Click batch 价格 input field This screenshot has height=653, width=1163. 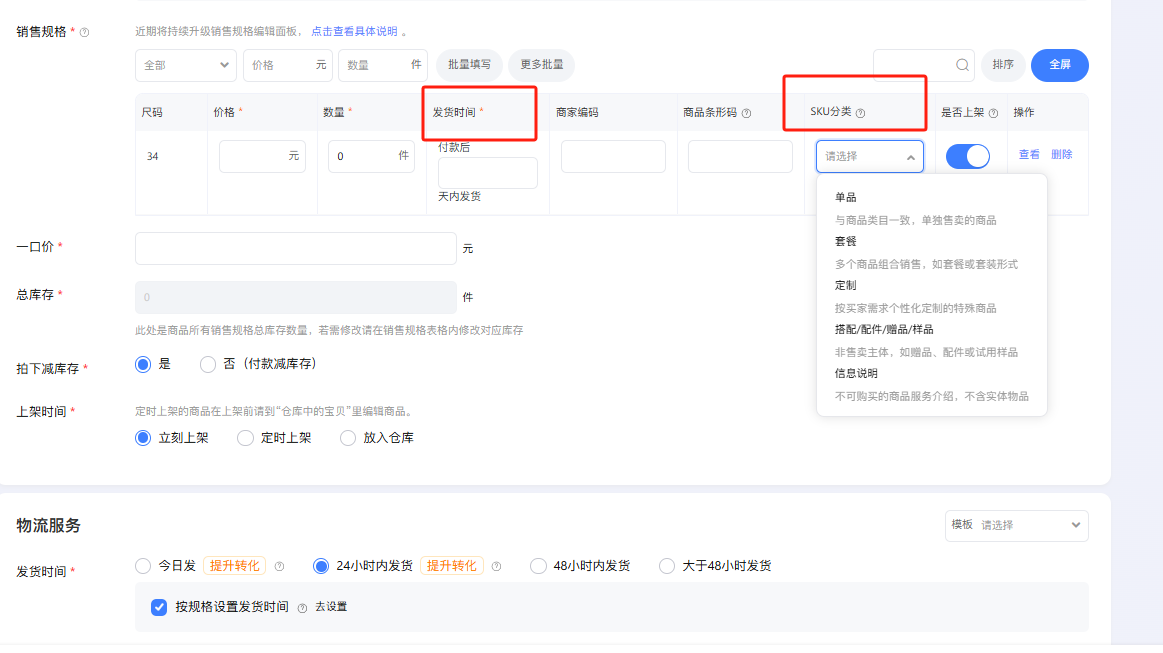point(288,65)
